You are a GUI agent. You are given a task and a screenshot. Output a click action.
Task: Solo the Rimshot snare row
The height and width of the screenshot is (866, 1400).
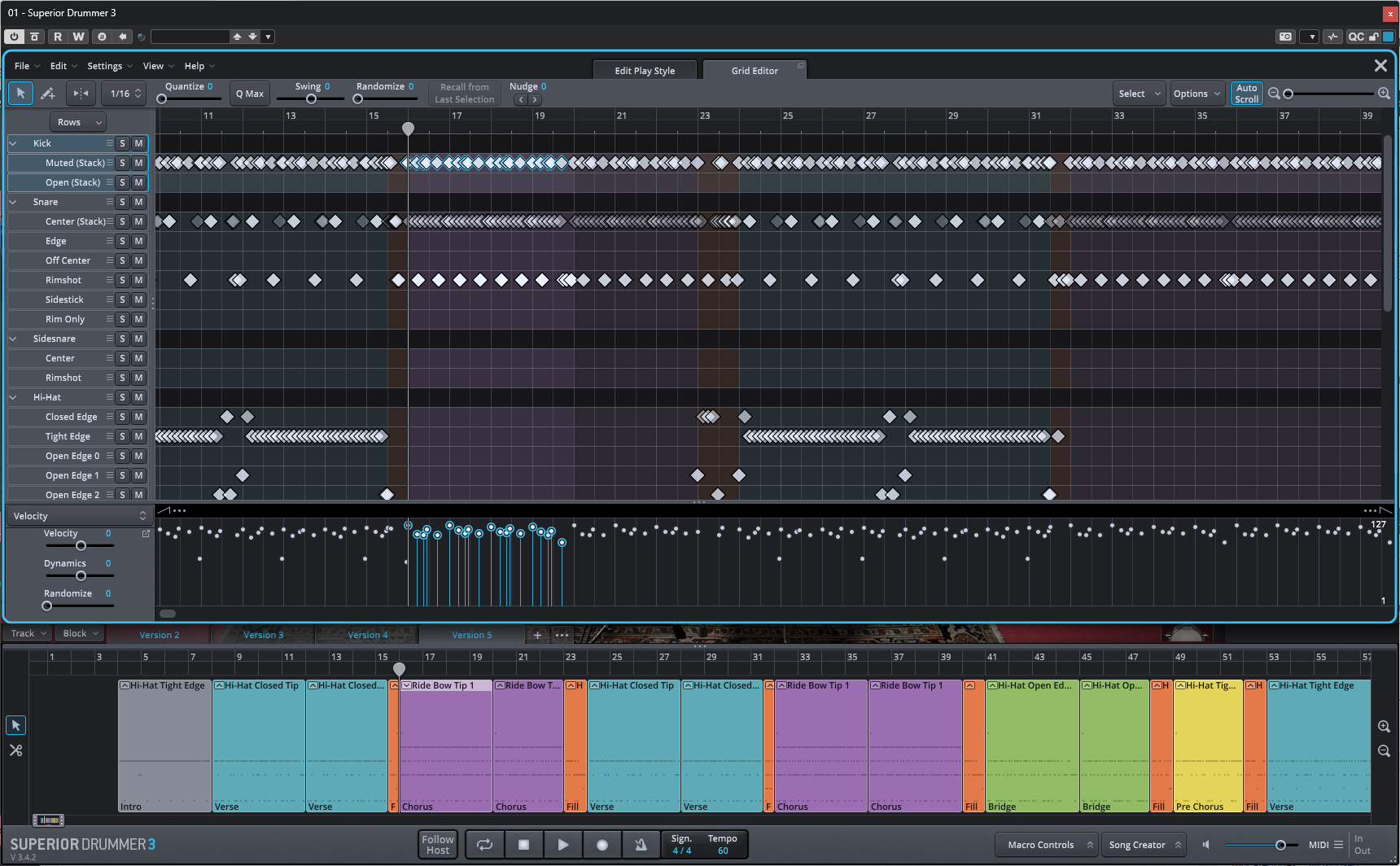point(123,280)
